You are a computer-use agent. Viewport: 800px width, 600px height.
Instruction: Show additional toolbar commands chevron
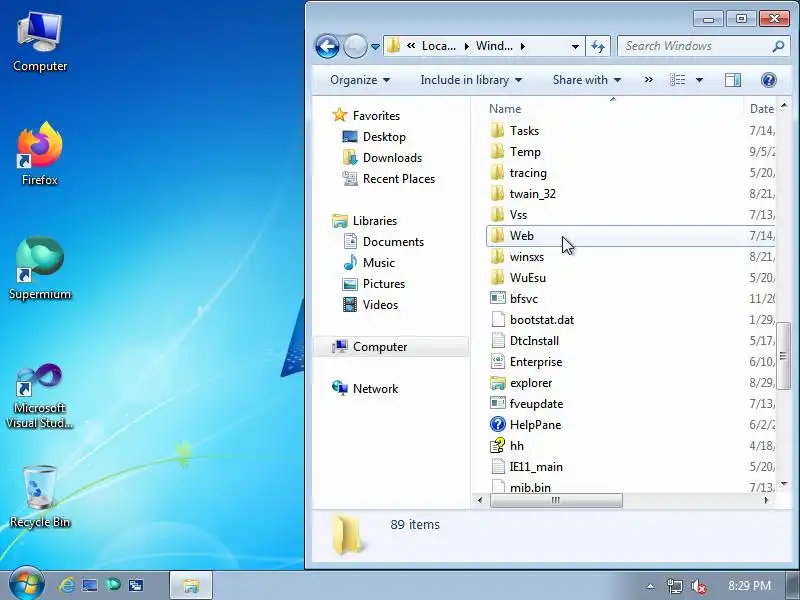(x=648, y=80)
